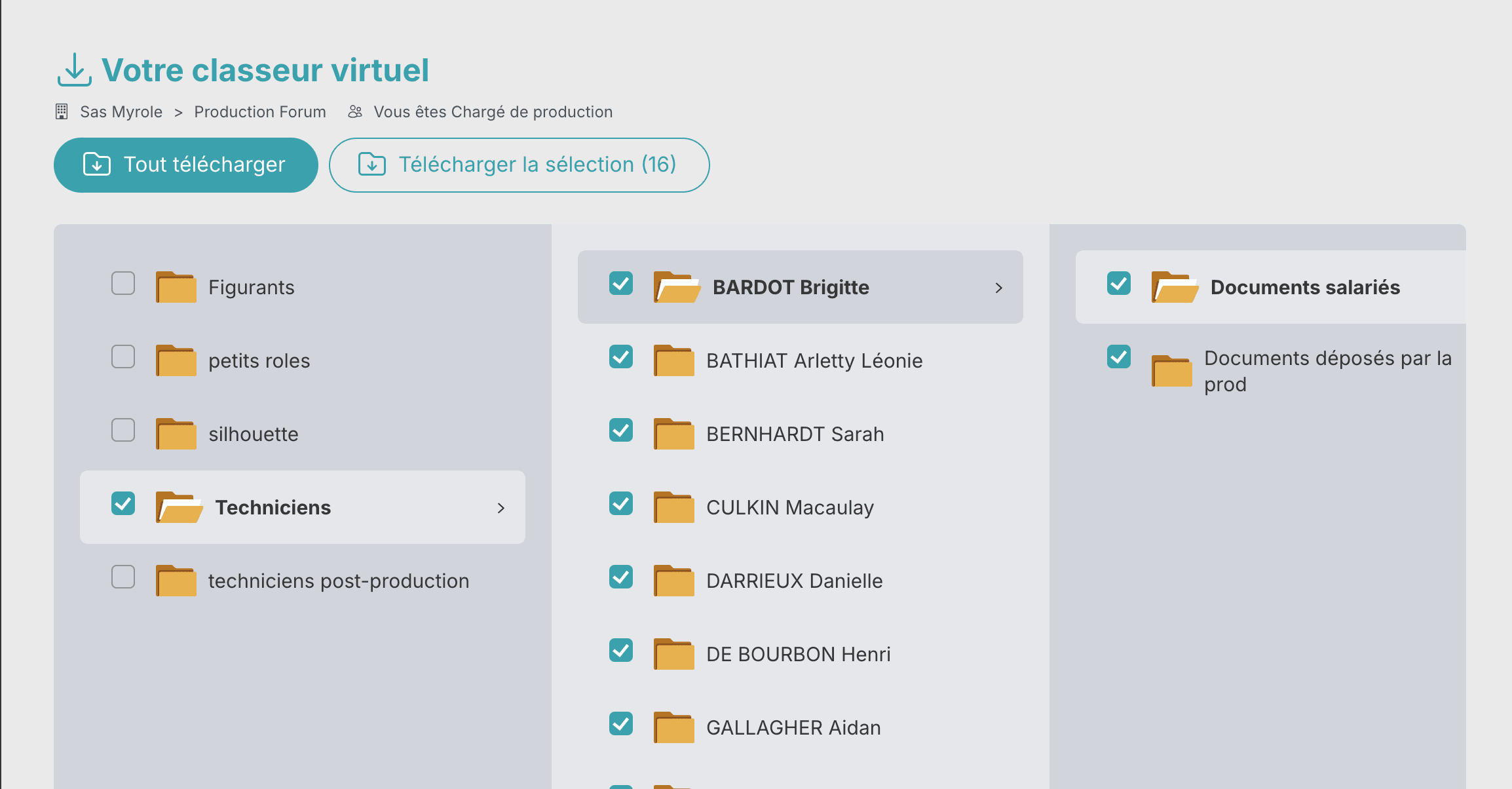Click the folder icon for silhouette
This screenshot has width=1512, height=789.
[x=176, y=434]
